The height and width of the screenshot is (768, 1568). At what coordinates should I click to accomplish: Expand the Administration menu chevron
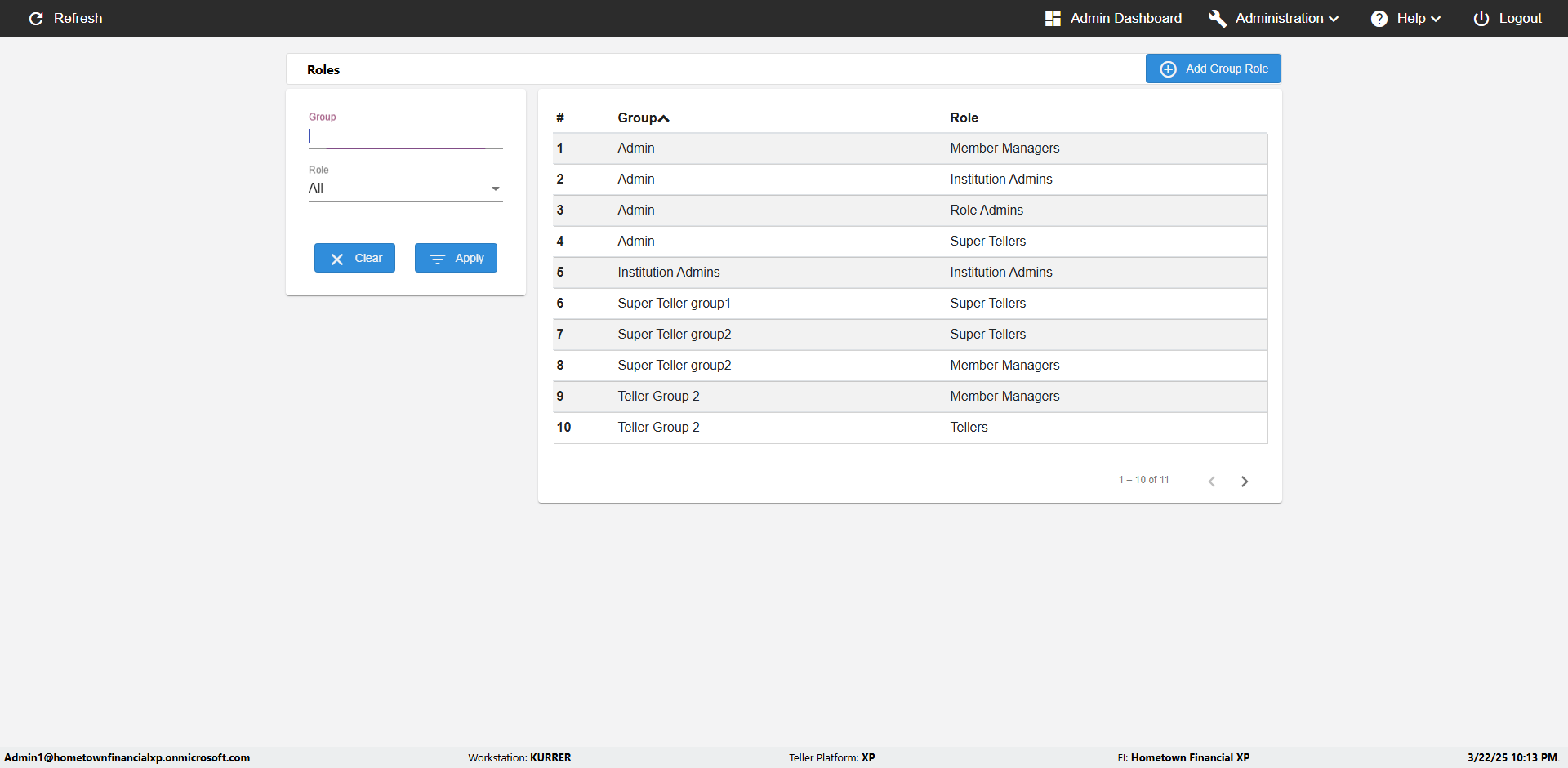pos(1334,19)
